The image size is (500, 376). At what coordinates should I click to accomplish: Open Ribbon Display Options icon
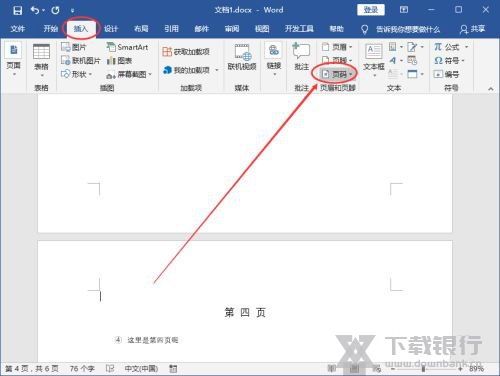[404, 10]
